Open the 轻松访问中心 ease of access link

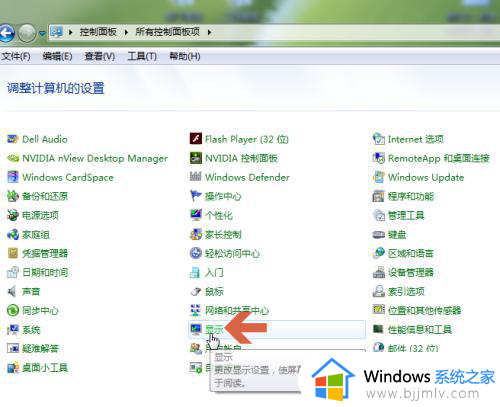tap(232, 253)
